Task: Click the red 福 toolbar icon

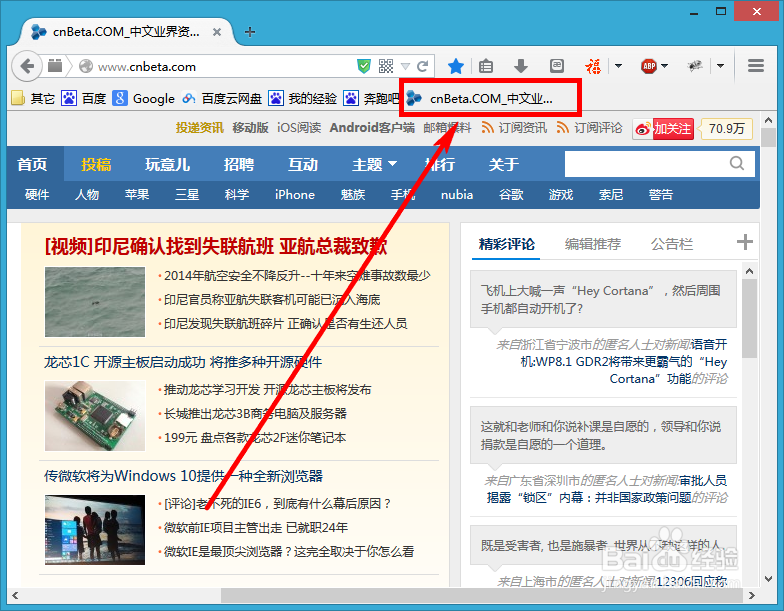Action: coord(593,66)
